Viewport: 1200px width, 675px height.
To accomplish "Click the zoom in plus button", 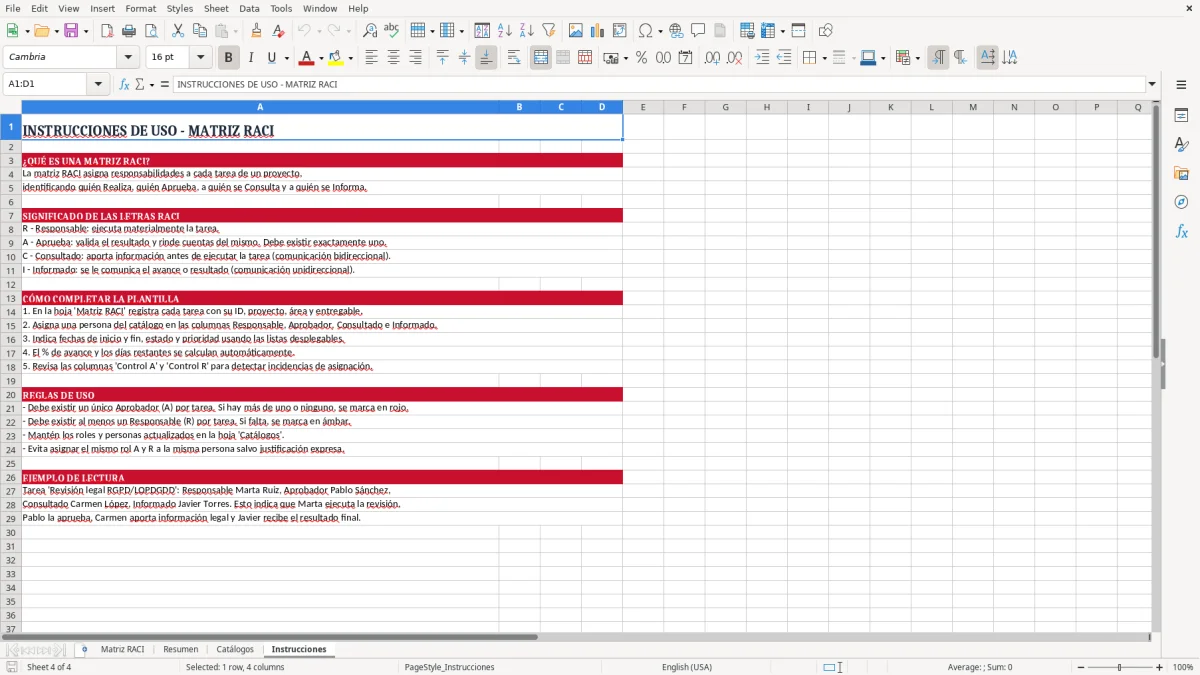I will 1159,667.
